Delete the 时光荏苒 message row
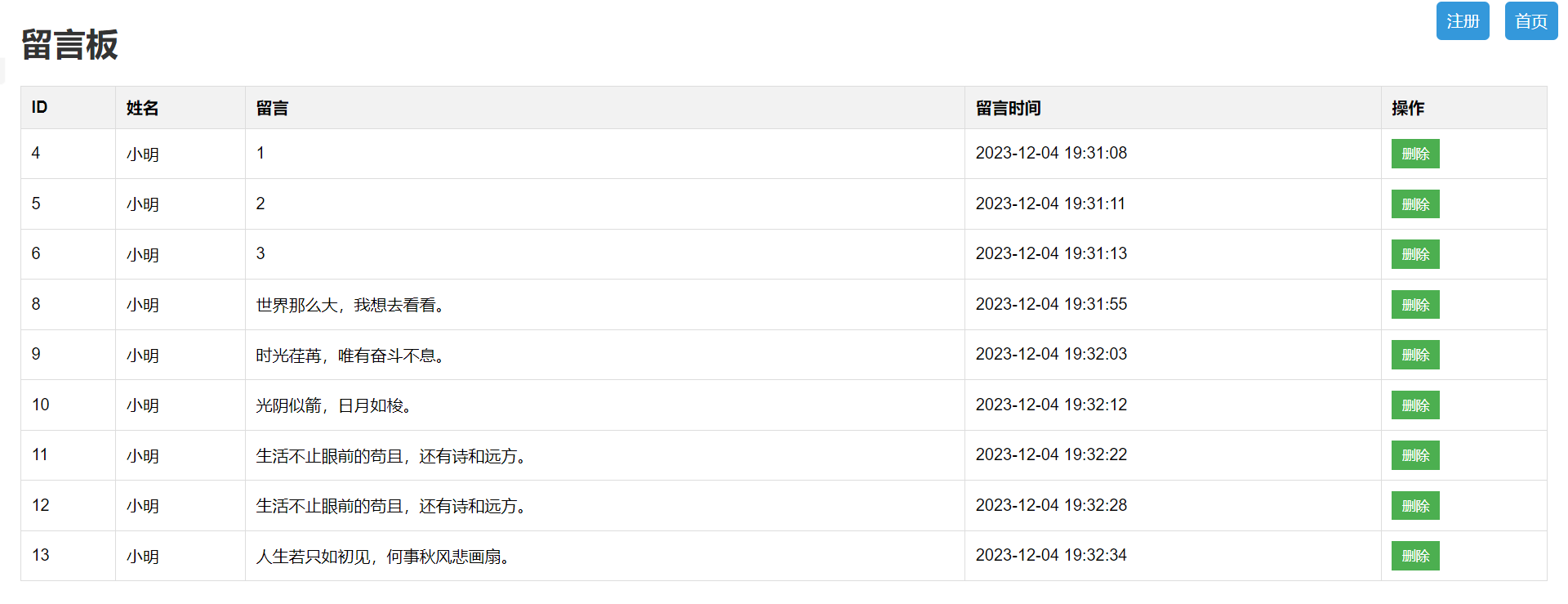This screenshot has width=1568, height=604. click(1415, 355)
